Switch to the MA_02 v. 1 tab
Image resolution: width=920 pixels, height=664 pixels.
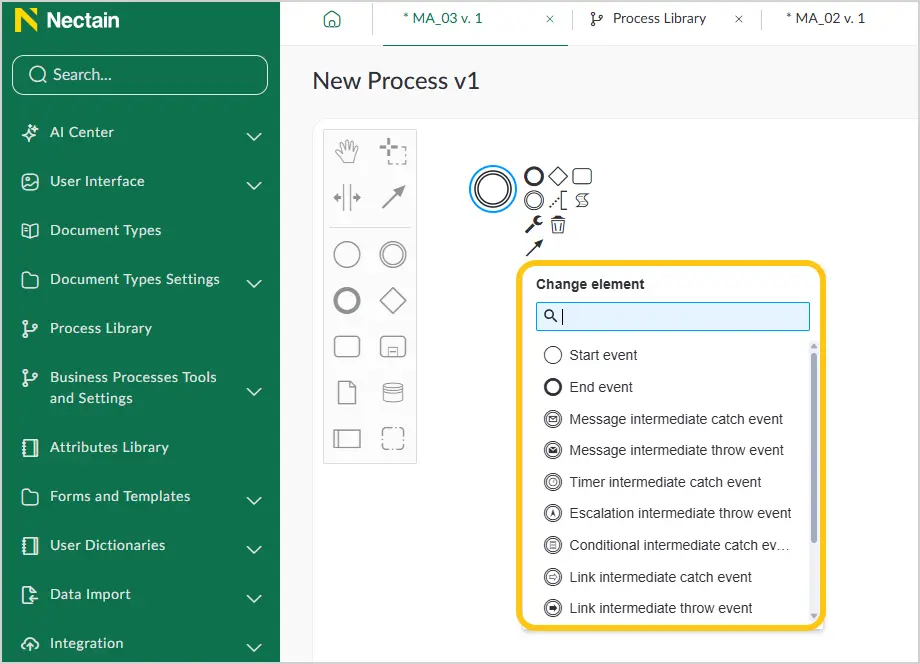[x=826, y=19]
